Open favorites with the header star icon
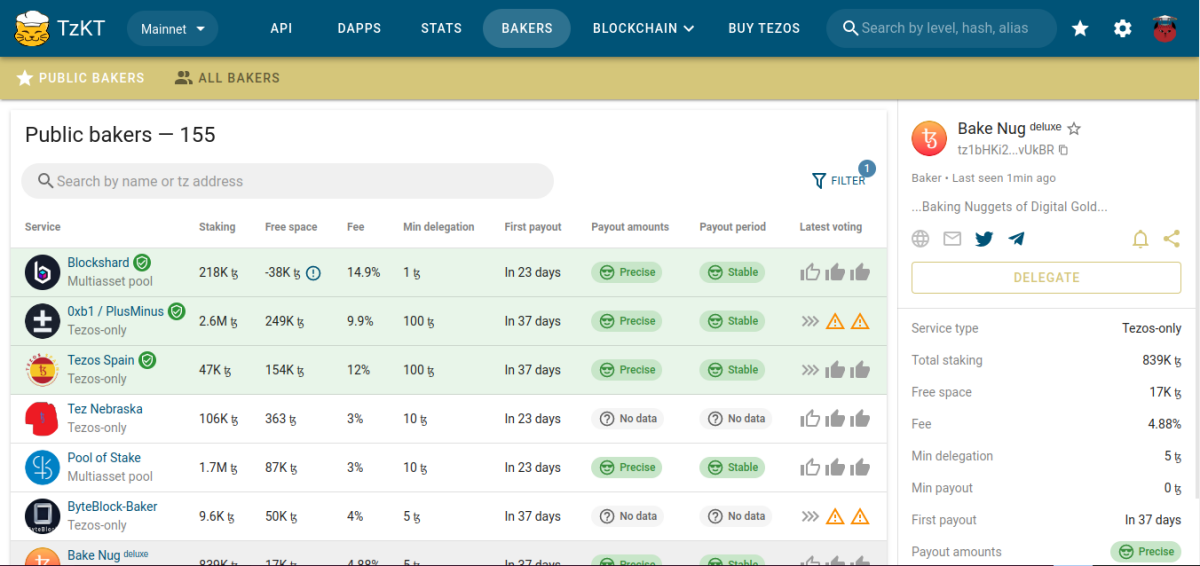 coord(1080,28)
